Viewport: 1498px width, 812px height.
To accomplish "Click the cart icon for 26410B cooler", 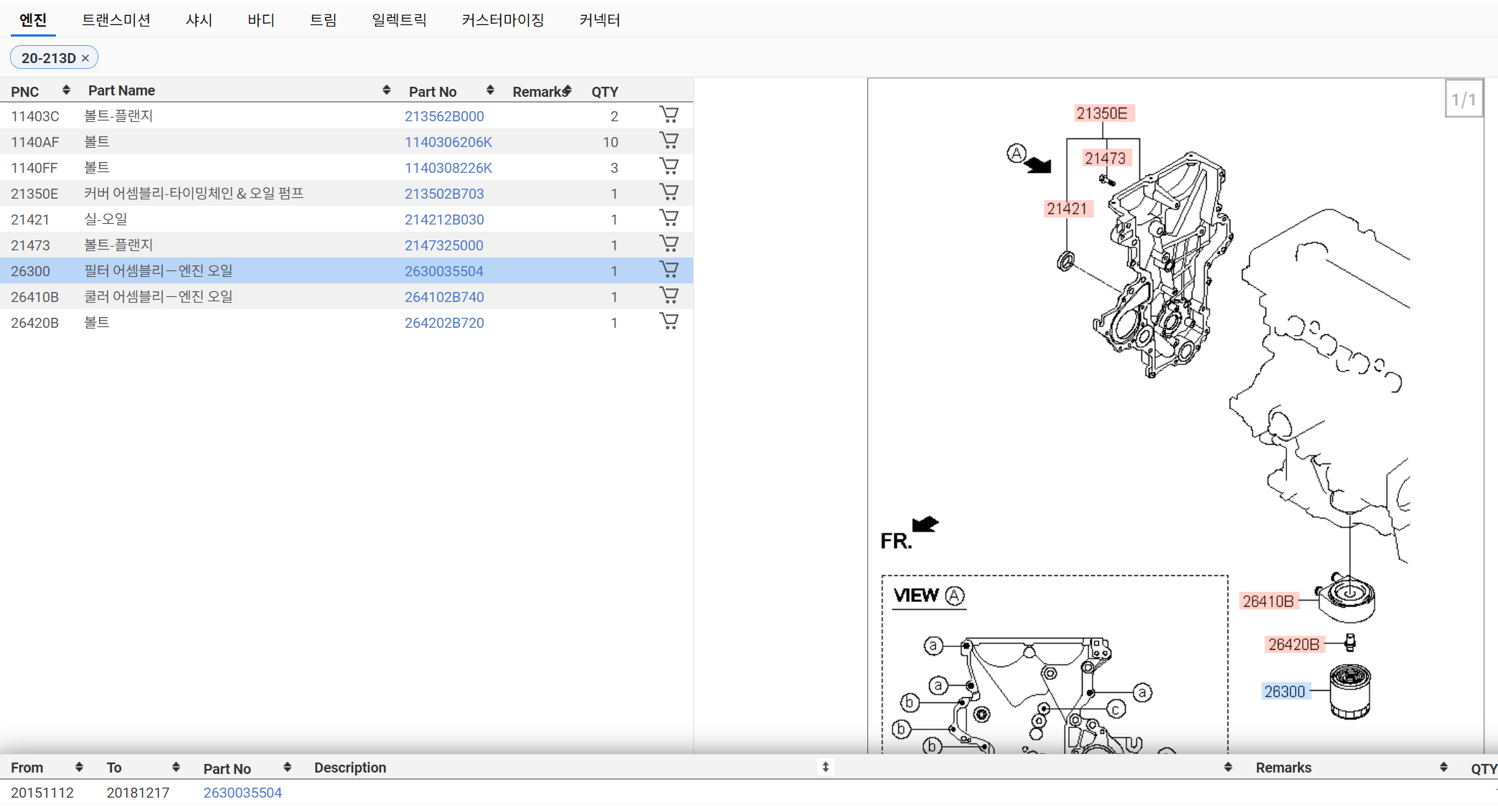I will (x=669, y=296).
